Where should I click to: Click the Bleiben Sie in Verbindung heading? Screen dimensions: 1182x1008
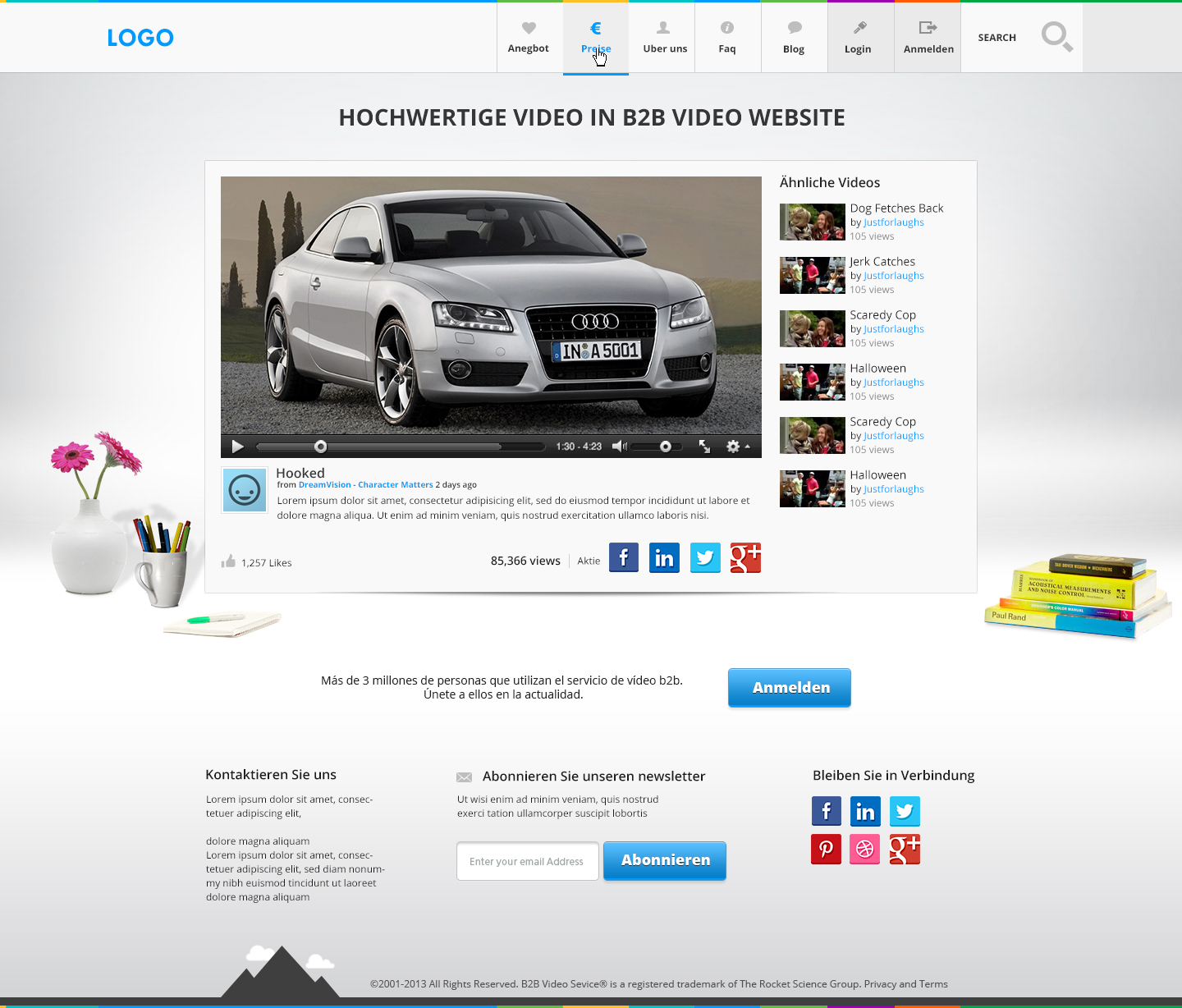click(894, 776)
